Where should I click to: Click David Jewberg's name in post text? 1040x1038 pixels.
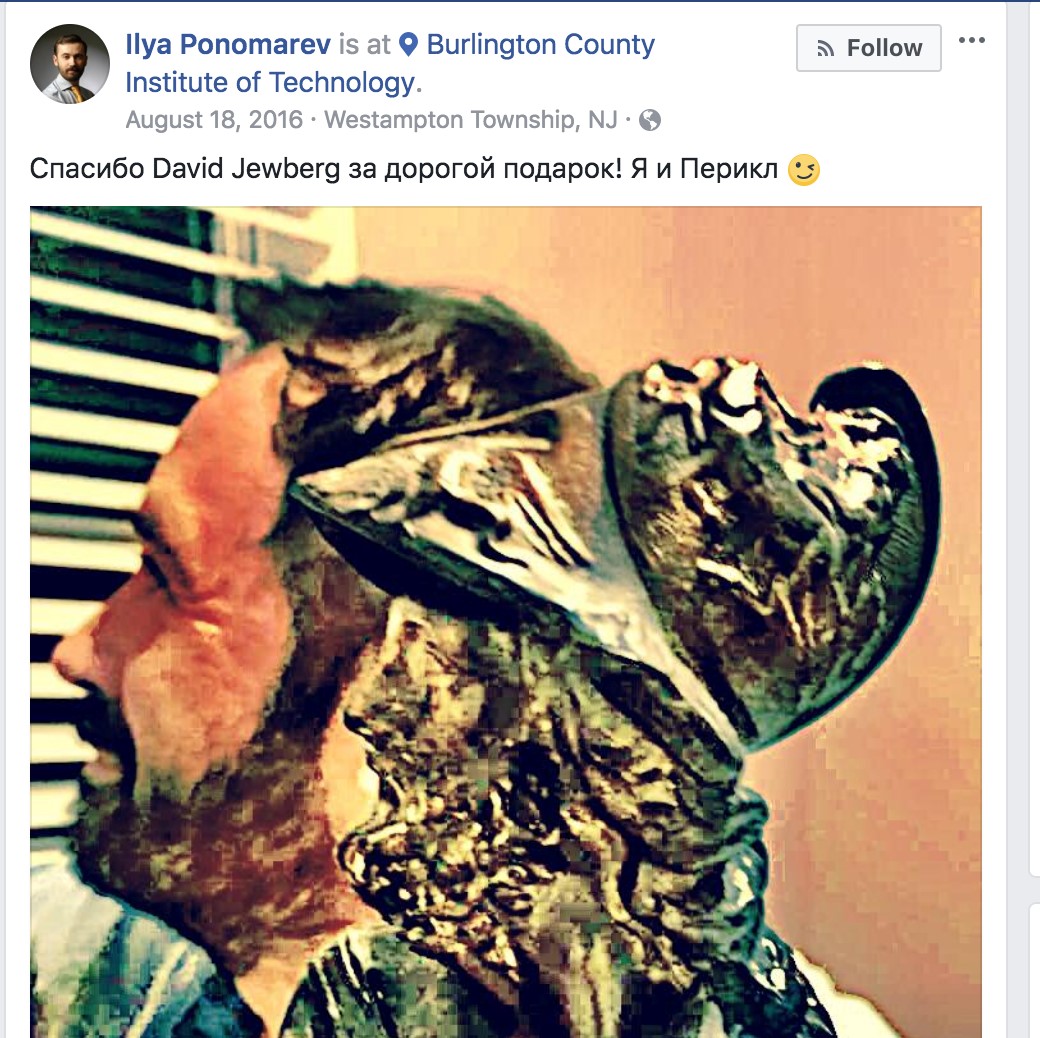click(x=245, y=169)
